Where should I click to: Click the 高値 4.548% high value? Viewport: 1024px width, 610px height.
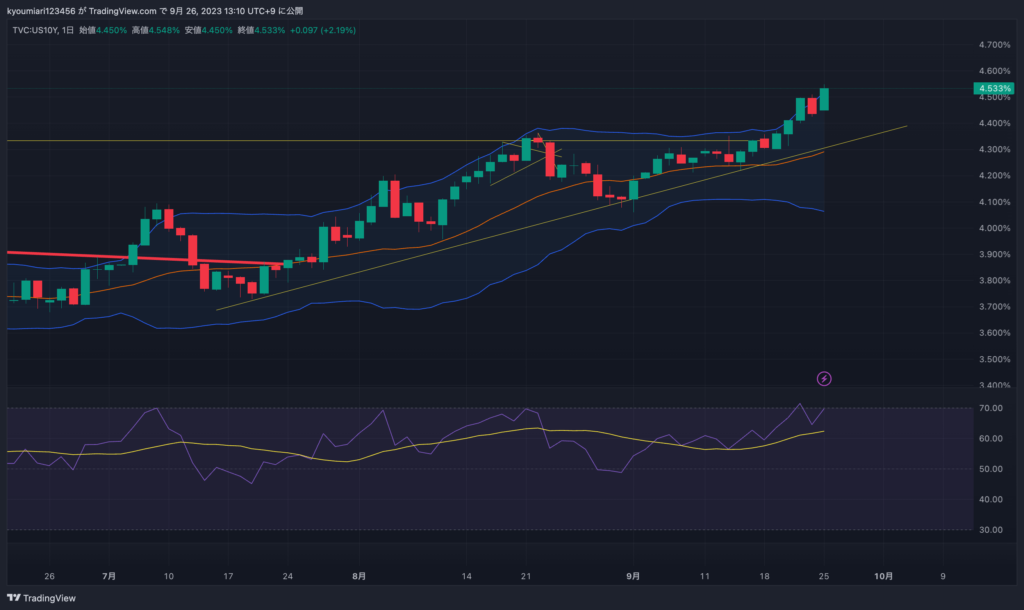coord(155,30)
